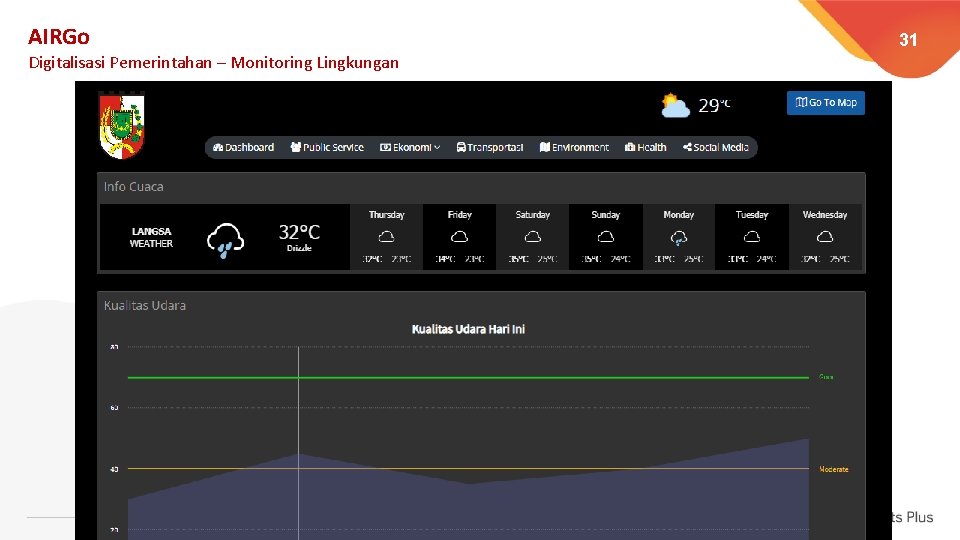The image size is (960, 540).
Task: Select the Saturday forecast label
Action: tap(533, 215)
